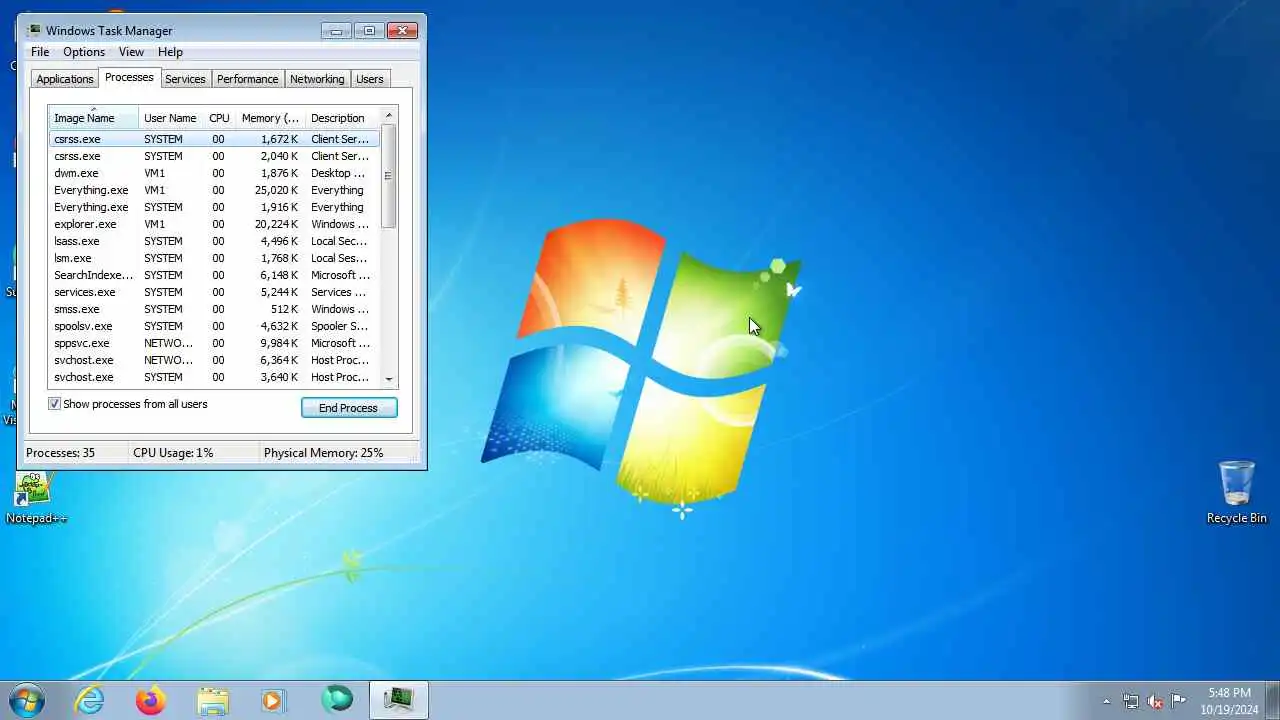Select the services.exe process row
The width and height of the screenshot is (1280, 720).
[x=214, y=292]
